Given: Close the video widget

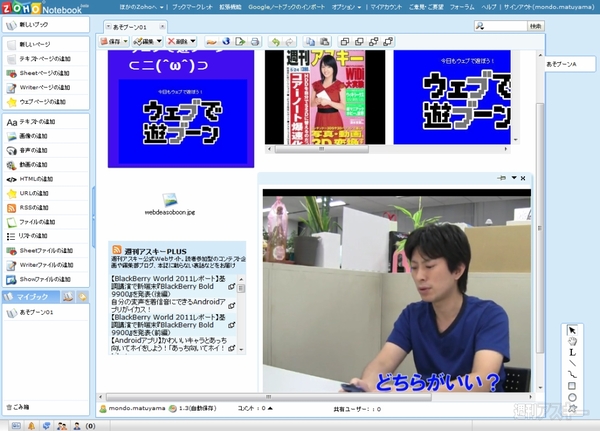Looking at the screenshot, I should coord(523,178).
